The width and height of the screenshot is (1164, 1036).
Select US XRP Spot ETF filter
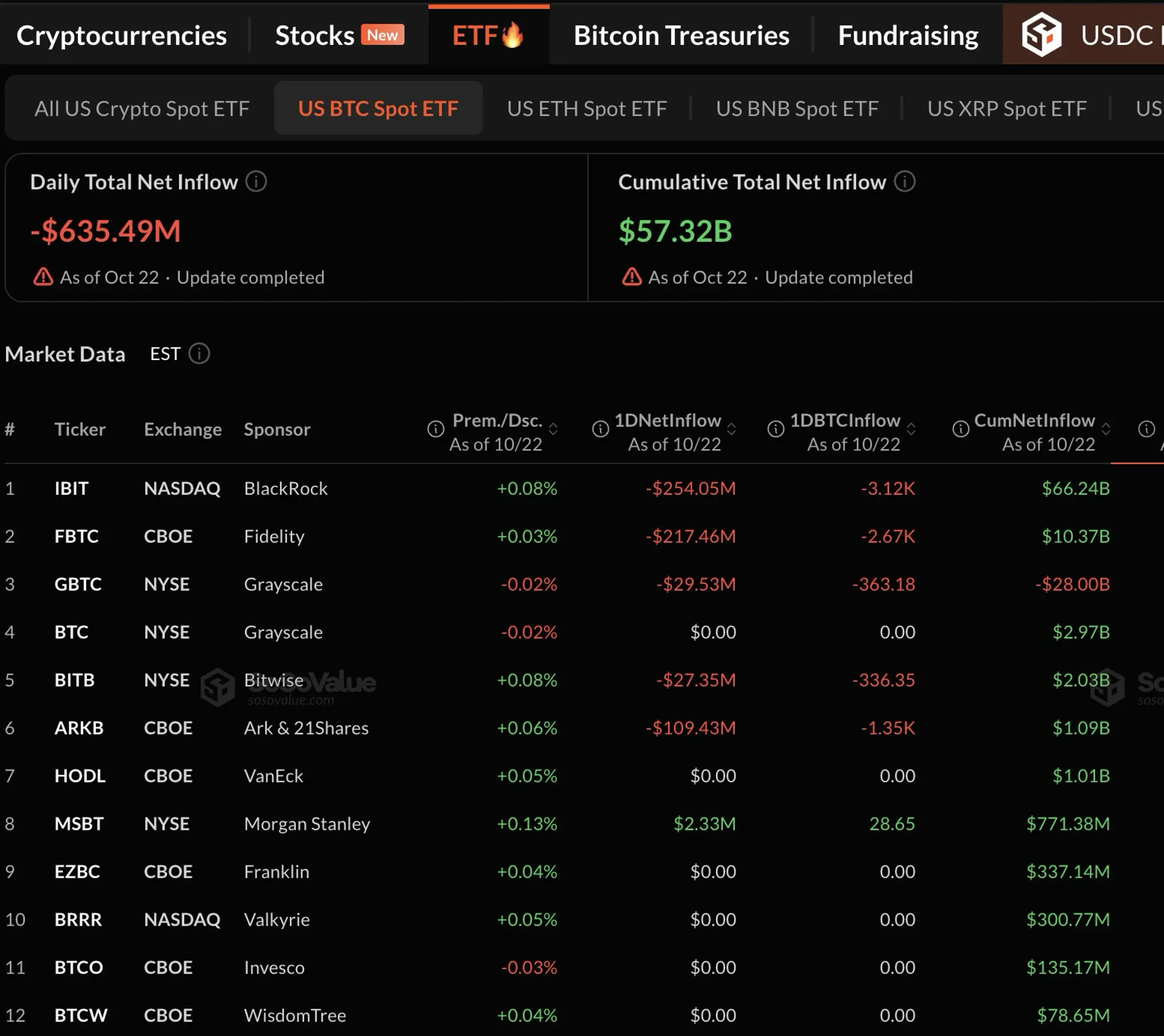1007,109
